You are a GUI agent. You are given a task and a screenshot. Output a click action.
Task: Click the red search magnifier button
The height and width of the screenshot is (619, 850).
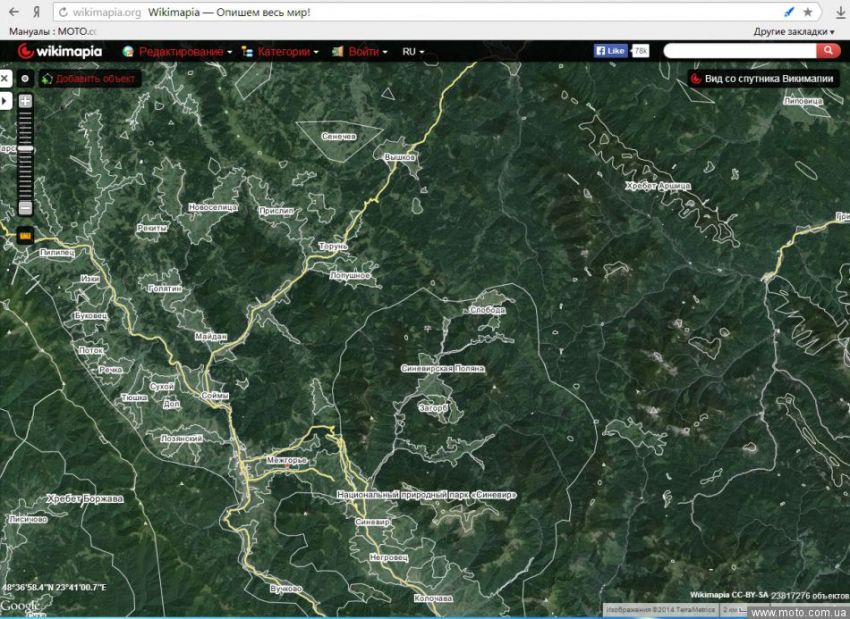[x=828, y=51]
